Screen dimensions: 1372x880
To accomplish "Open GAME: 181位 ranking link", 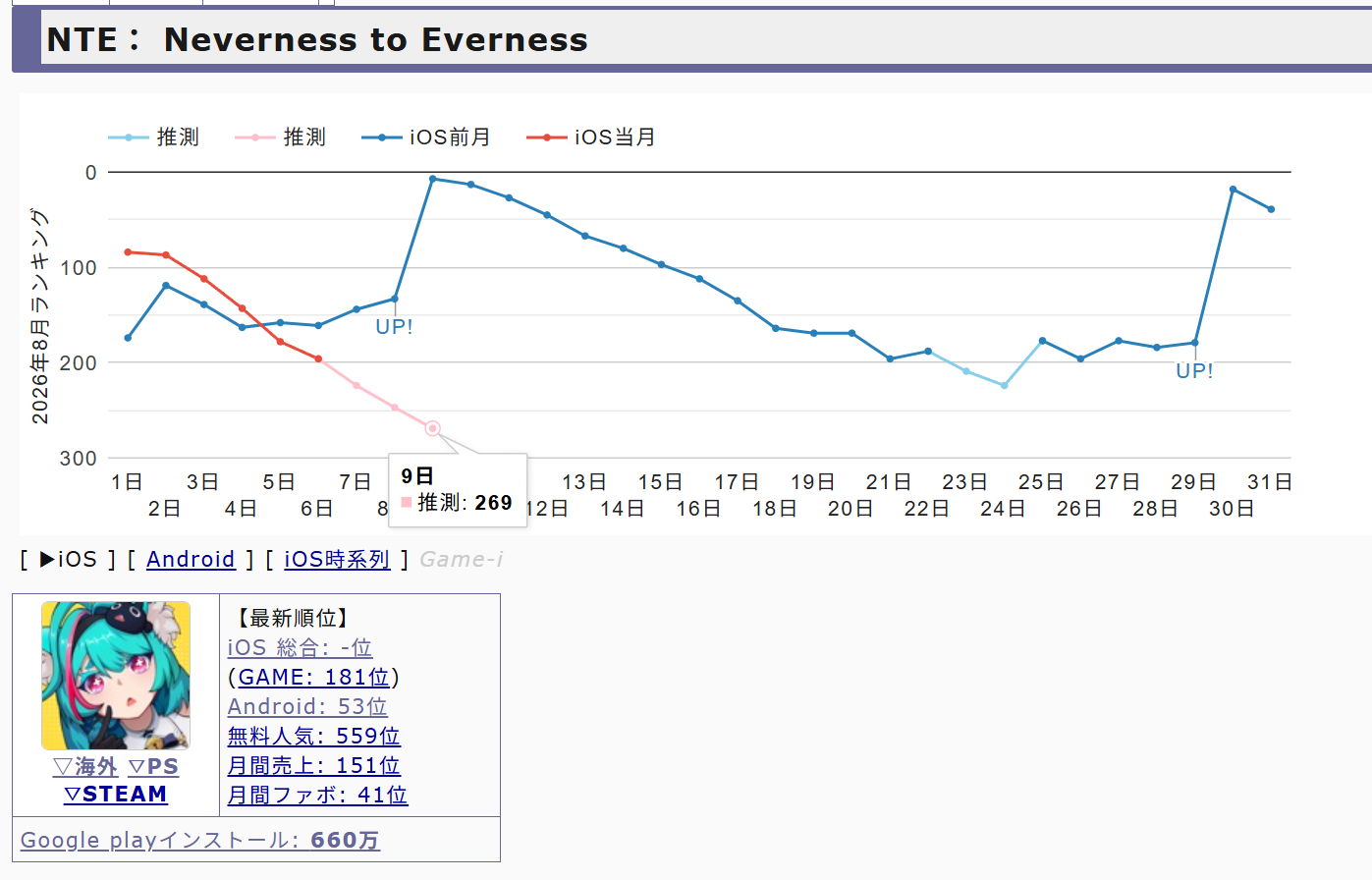I will [x=314, y=678].
